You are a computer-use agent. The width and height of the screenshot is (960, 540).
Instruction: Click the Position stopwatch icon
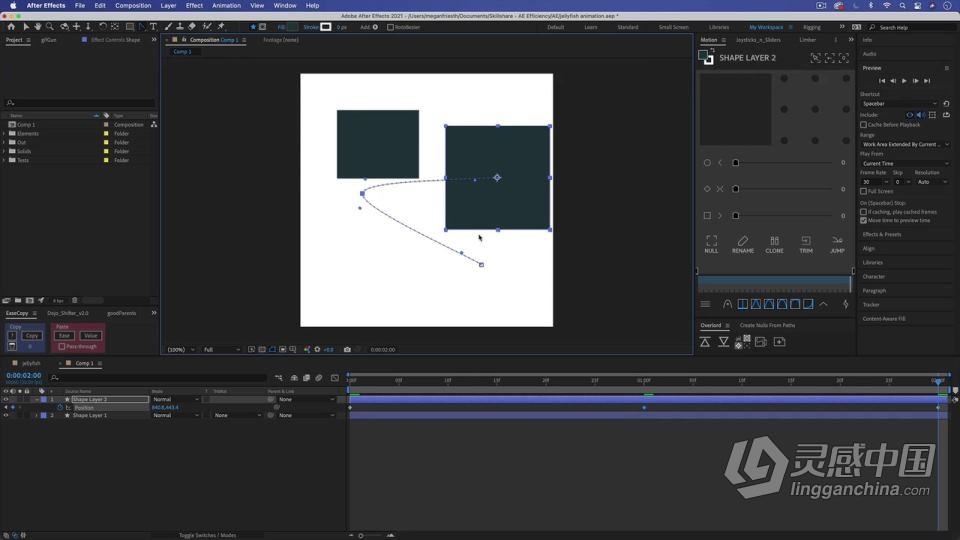(60, 407)
